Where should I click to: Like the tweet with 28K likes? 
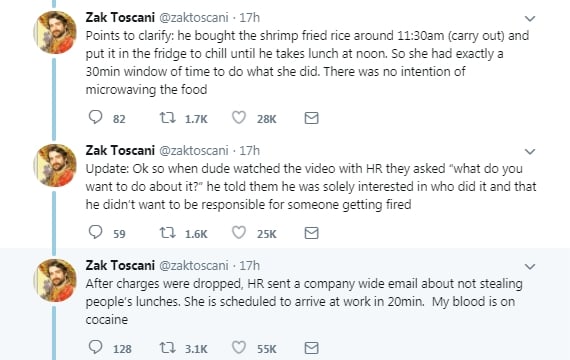tap(239, 118)
